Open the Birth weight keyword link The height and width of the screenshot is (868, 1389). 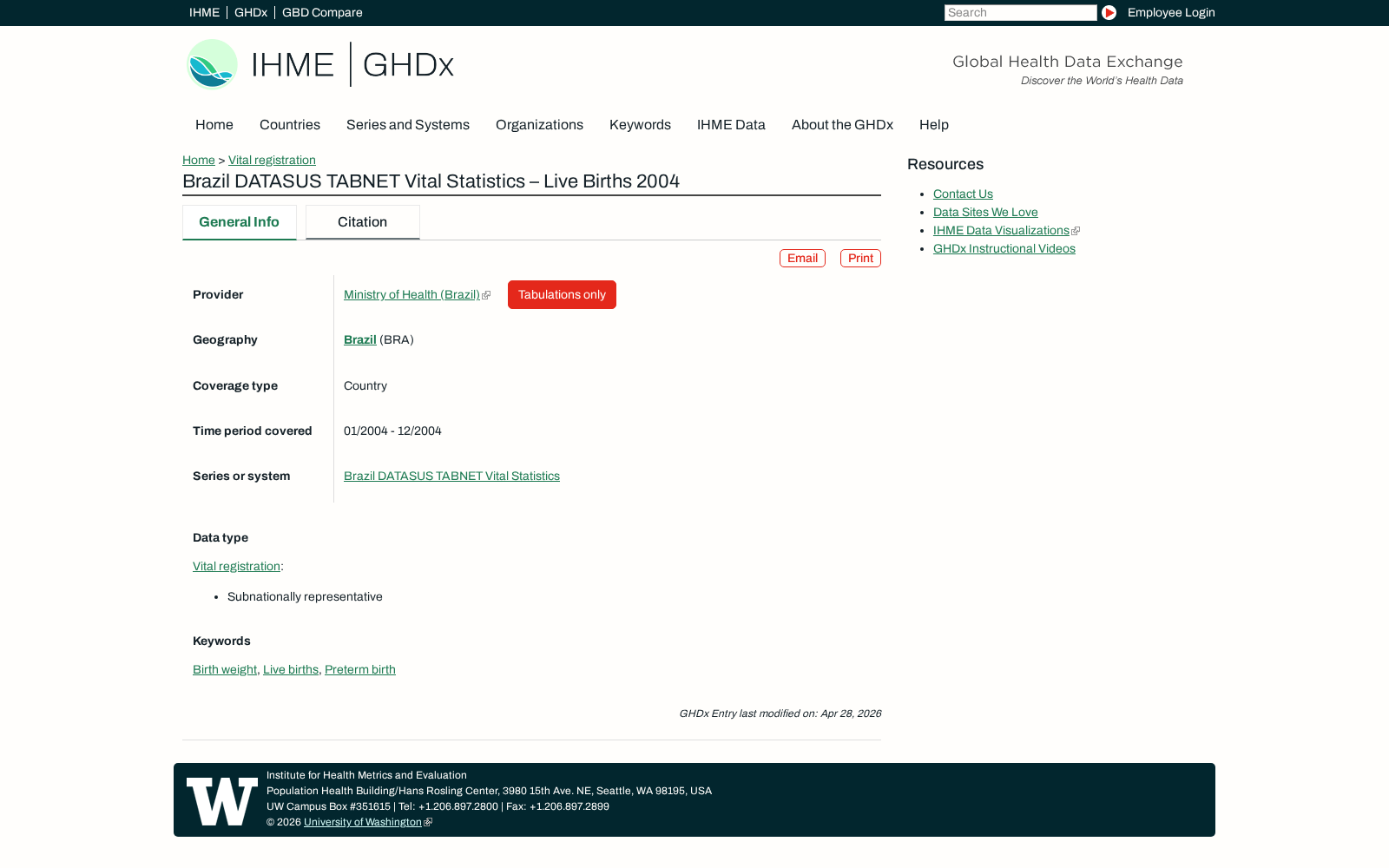225,669
